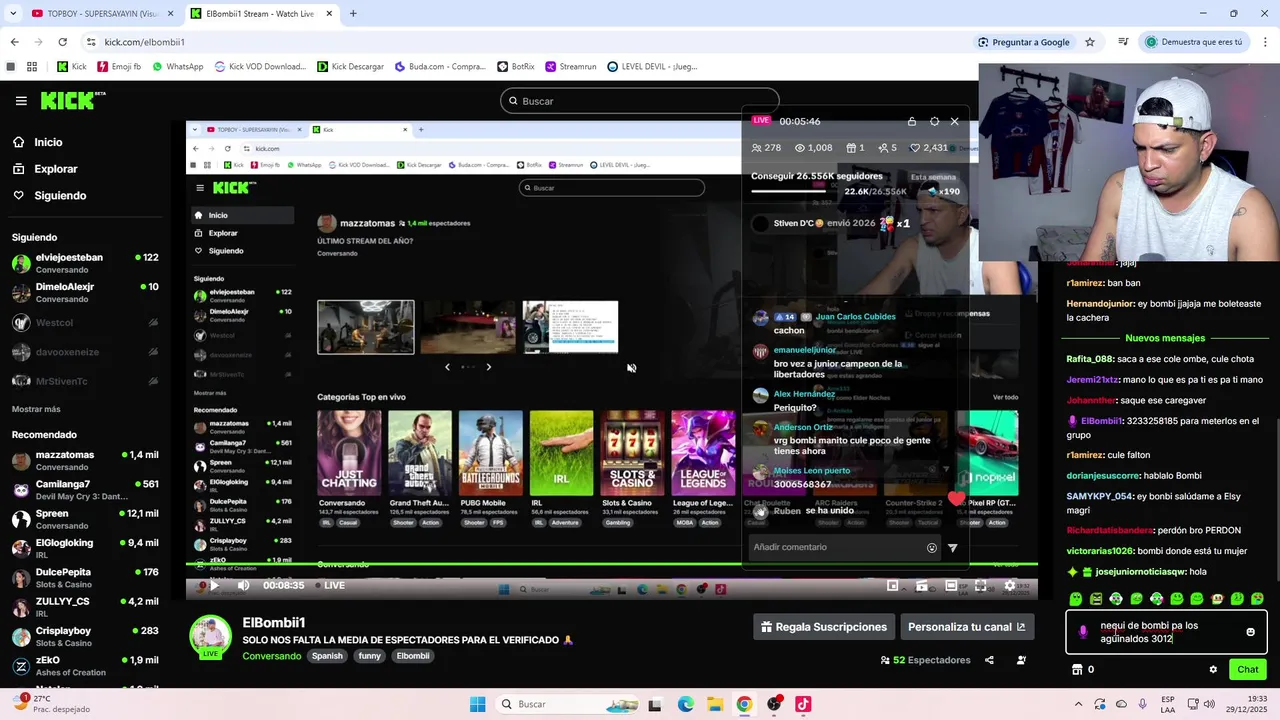Viewport: 1280px width, 720px height.
Task: Open the emoji picker in chat input
Action: 1250,632
